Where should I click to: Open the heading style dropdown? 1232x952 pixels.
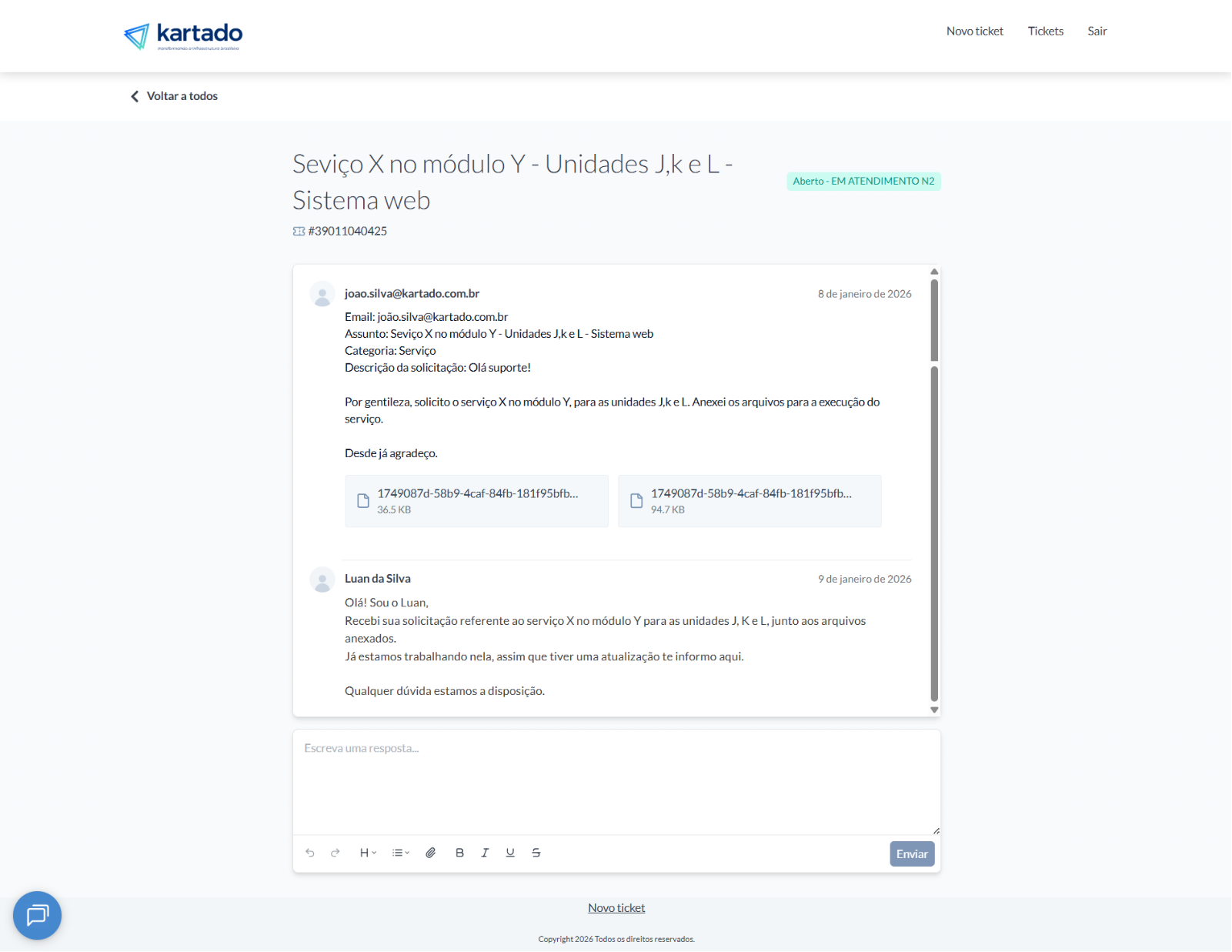368,853
